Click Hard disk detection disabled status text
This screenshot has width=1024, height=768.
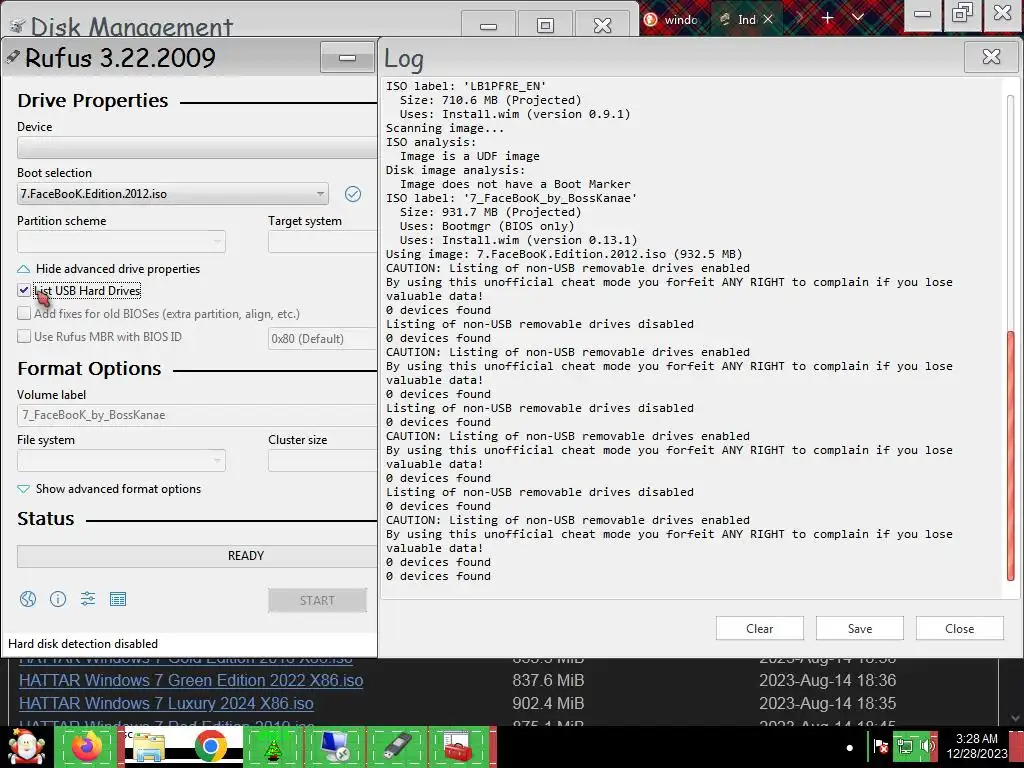click(83, 644)
